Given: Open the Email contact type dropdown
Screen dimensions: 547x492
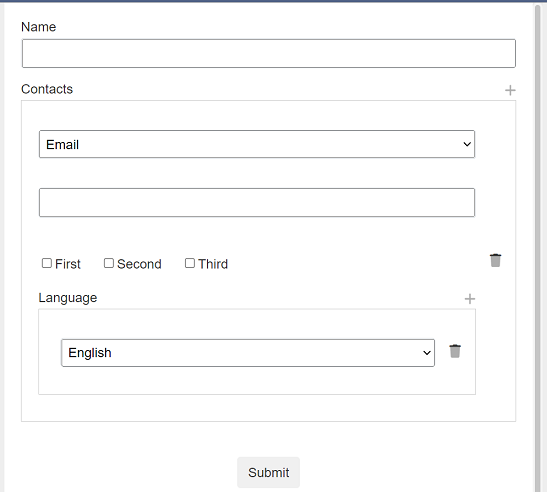Looking at the screenshot, I should pos(257,144).
